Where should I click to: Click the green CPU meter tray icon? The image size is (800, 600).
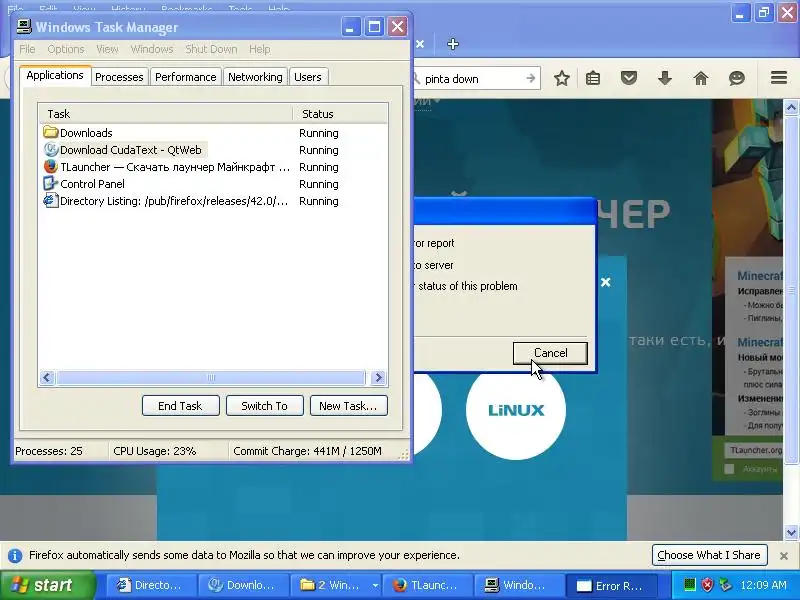click(689, 585)
